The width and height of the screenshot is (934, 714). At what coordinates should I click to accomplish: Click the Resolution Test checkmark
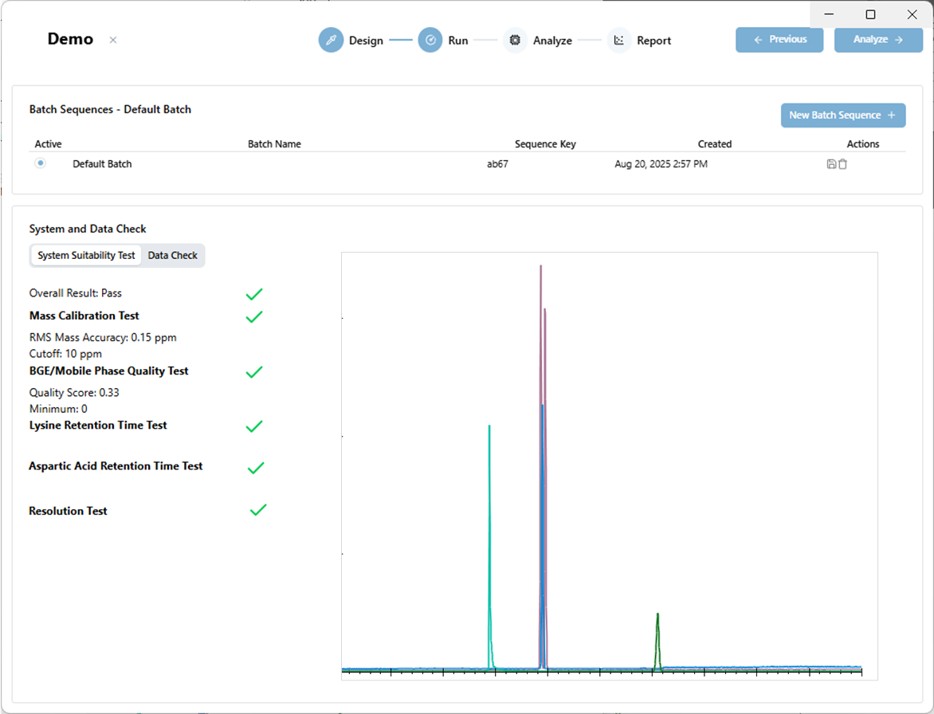coord(258,510)
